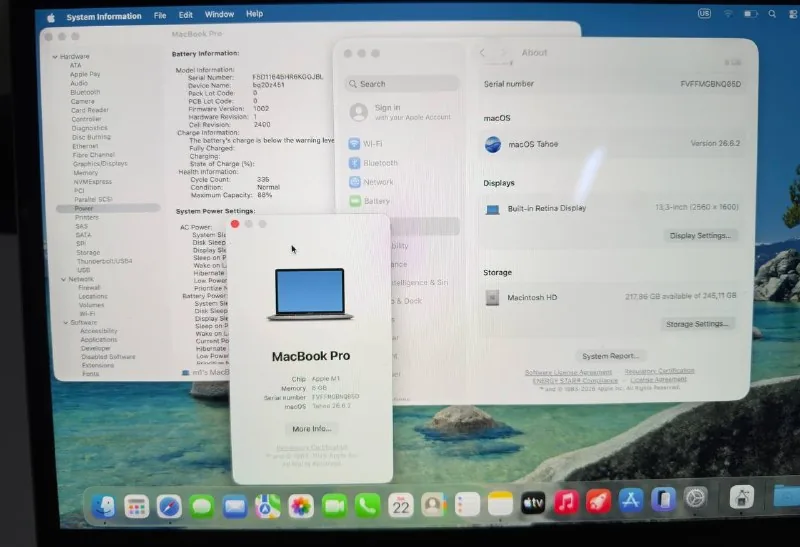Screen dimensions: 800x547
Task: Select Bluetooth in System Information sidebar
Action: [x=85, y=92]
